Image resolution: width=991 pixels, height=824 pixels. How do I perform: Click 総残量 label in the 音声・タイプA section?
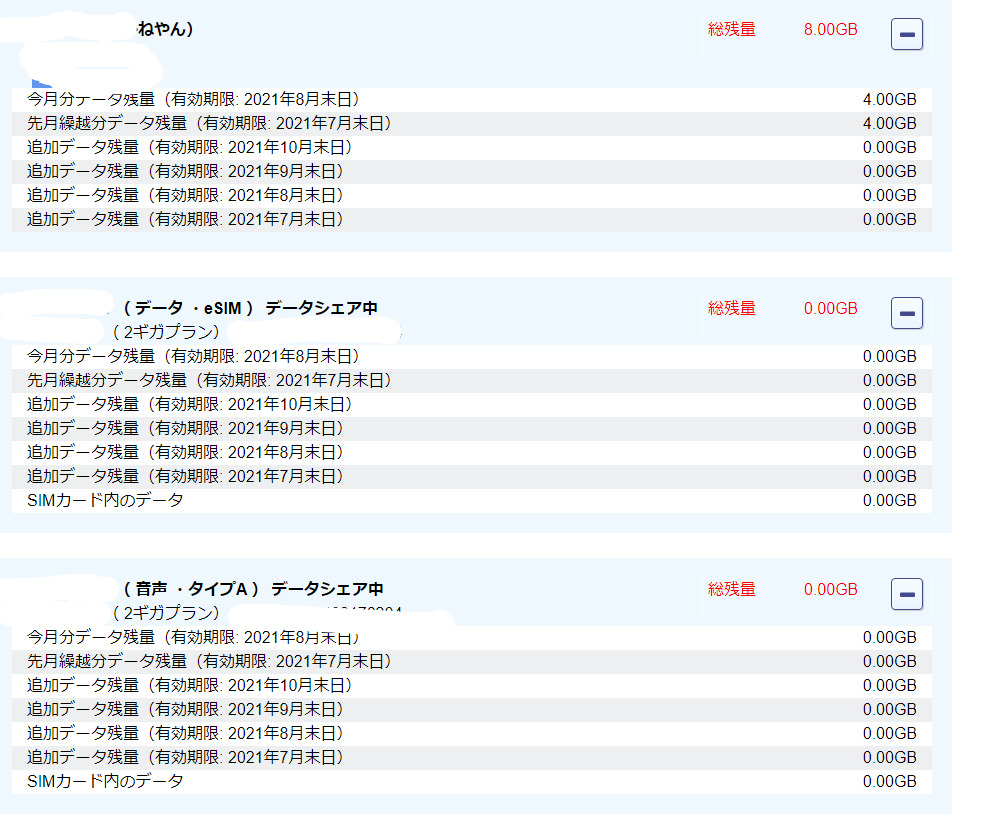point(732,590)
